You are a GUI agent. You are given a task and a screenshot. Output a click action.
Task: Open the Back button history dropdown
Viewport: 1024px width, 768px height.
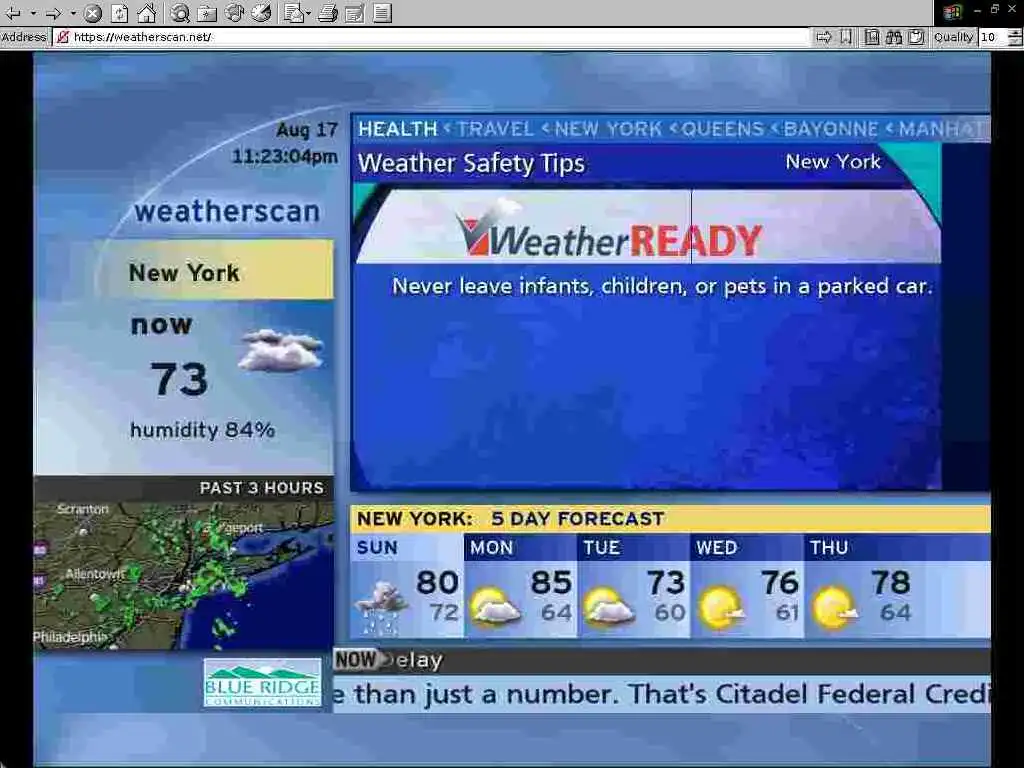click(33, 13)
